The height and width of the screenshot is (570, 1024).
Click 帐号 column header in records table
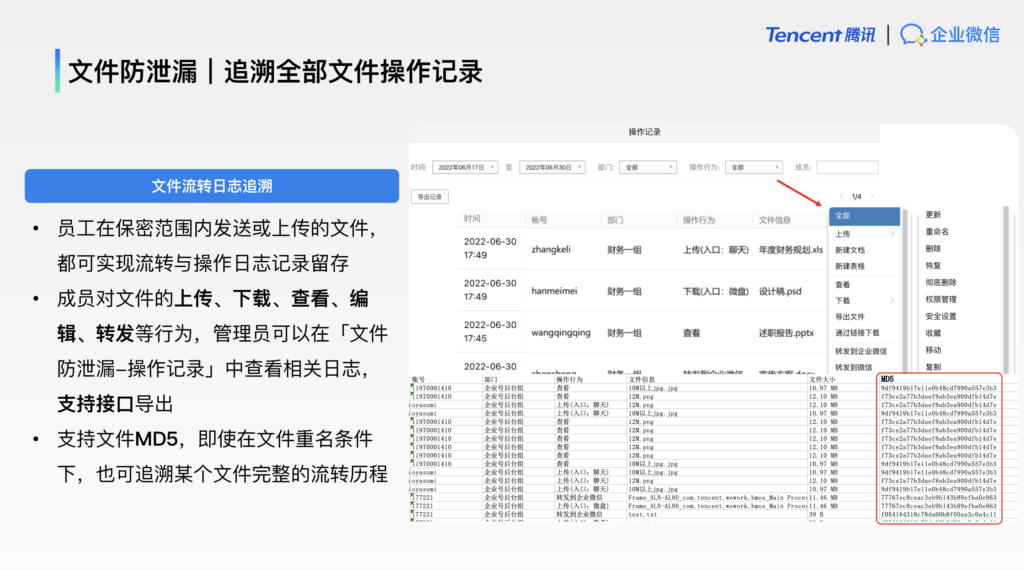pos(539,220)
